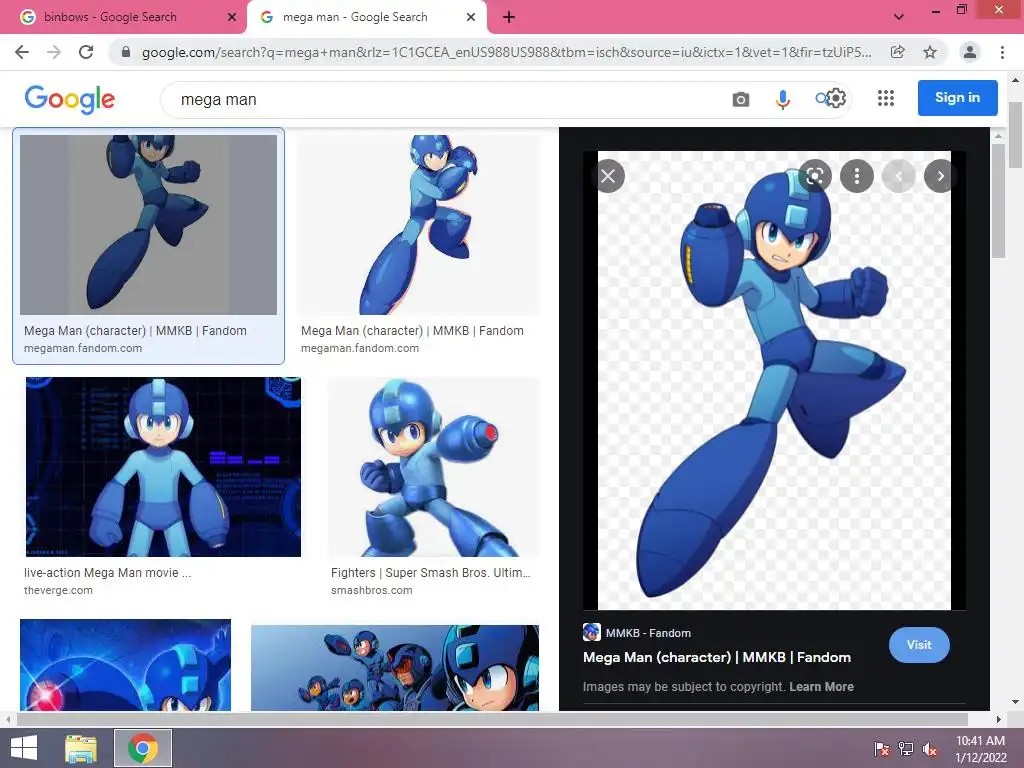Image resolution: width=1024 pixels, height=768 pixels.
Task: Click the large Mega Man preview image
Action: point(774,381)
